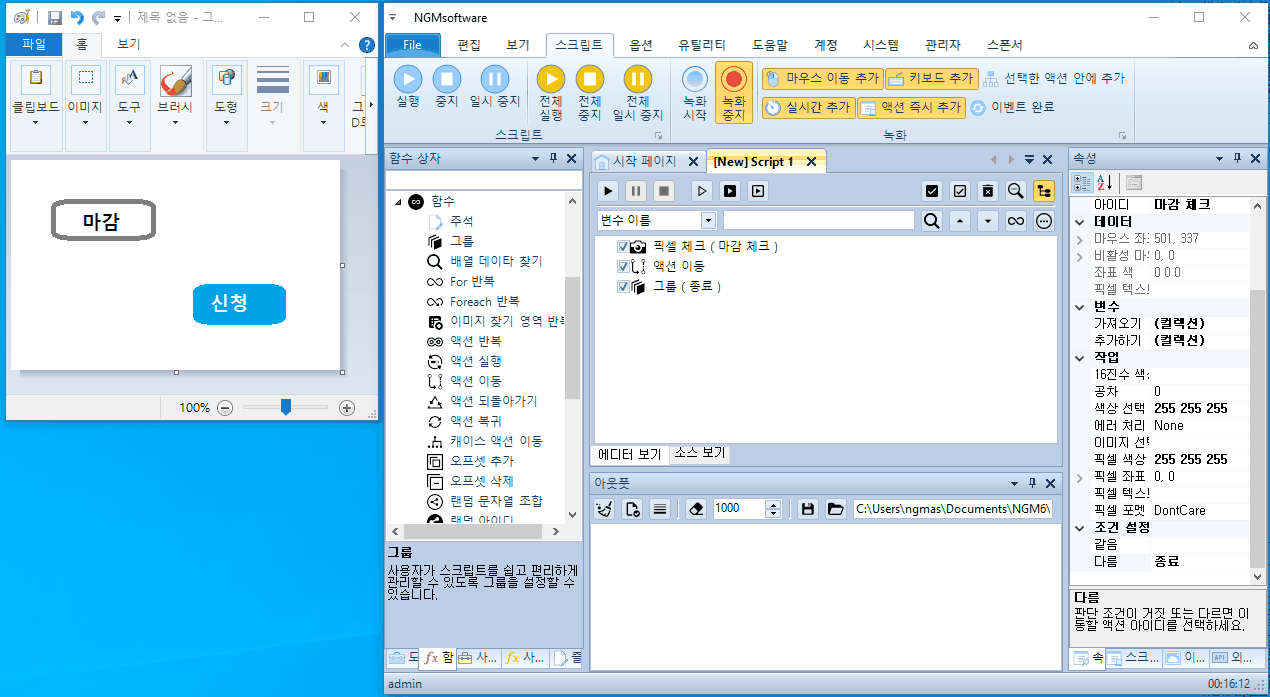Viewport: 1270px width, 697px height.
Task: Open the 아웃풋 panel options dropdown arrow
Action: click(1013, 482)
